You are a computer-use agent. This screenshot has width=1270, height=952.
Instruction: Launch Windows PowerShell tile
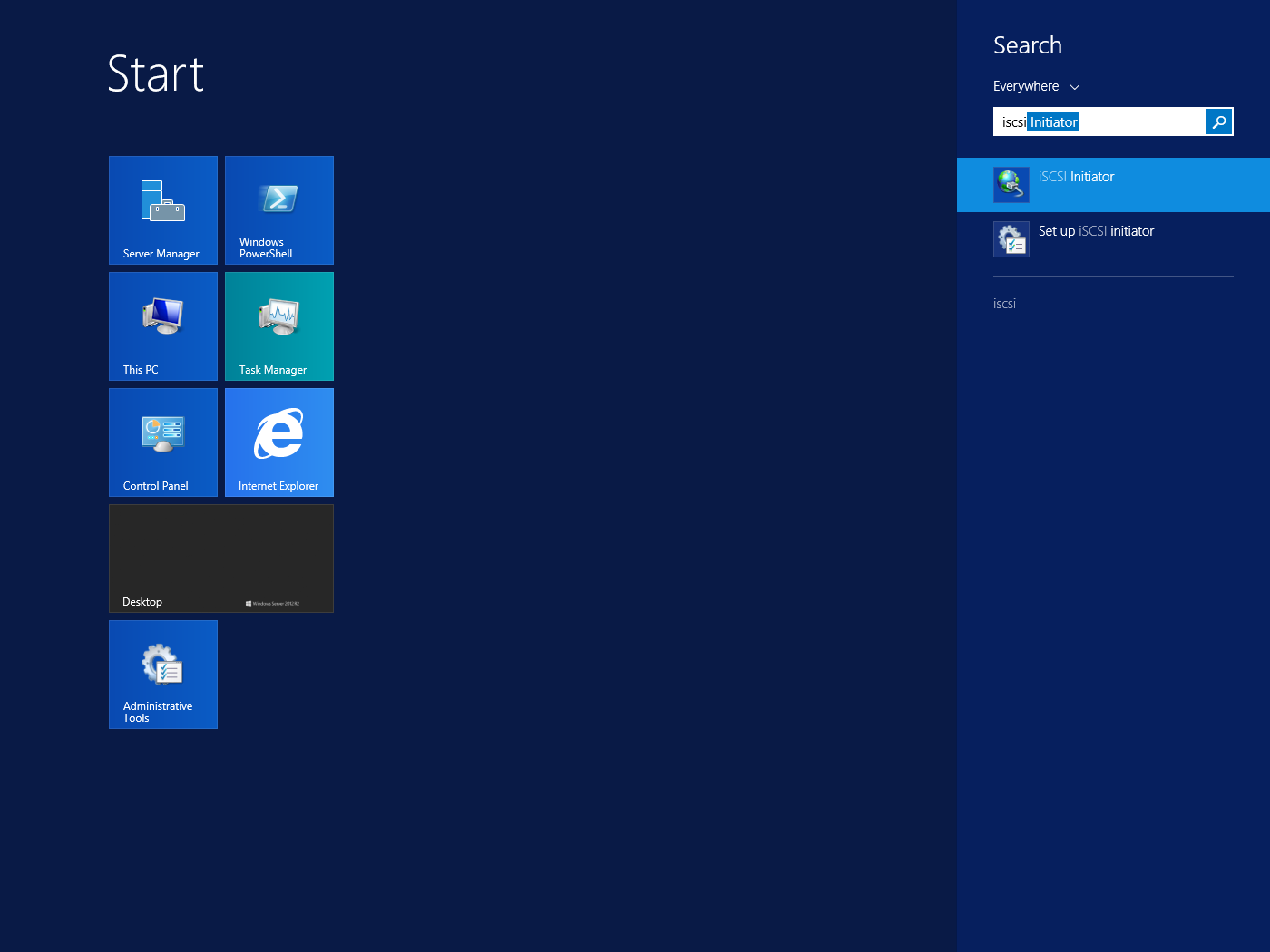point(279,210)
